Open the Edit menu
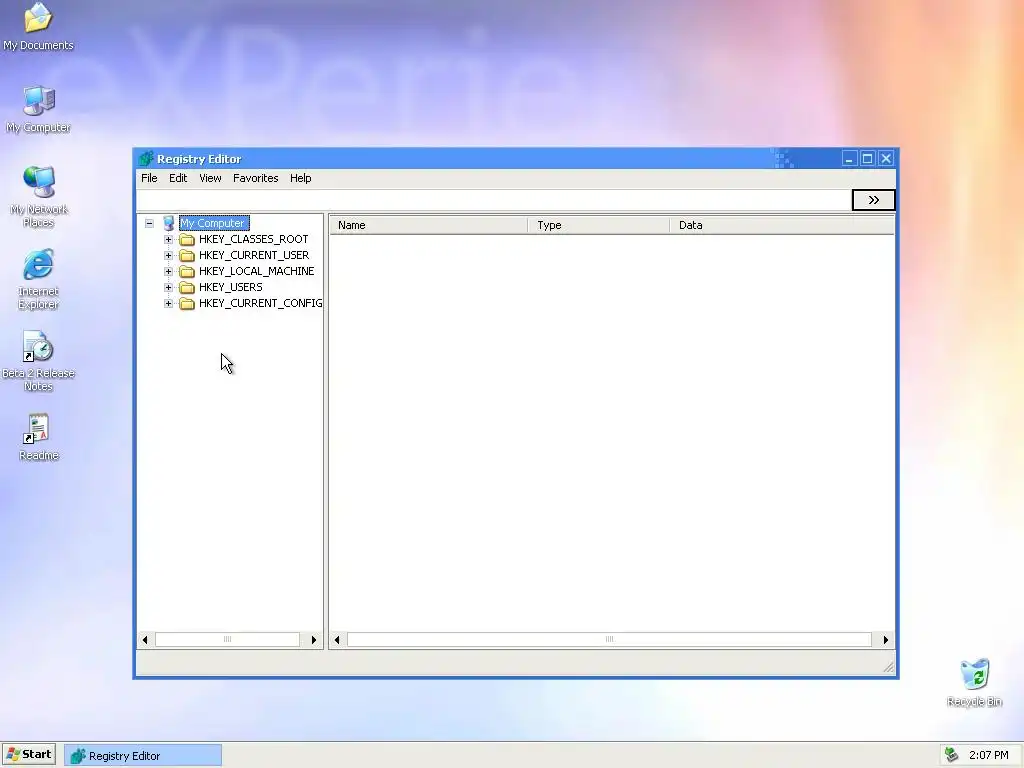Screen dimensions: 1024x768 click(178, 178)
